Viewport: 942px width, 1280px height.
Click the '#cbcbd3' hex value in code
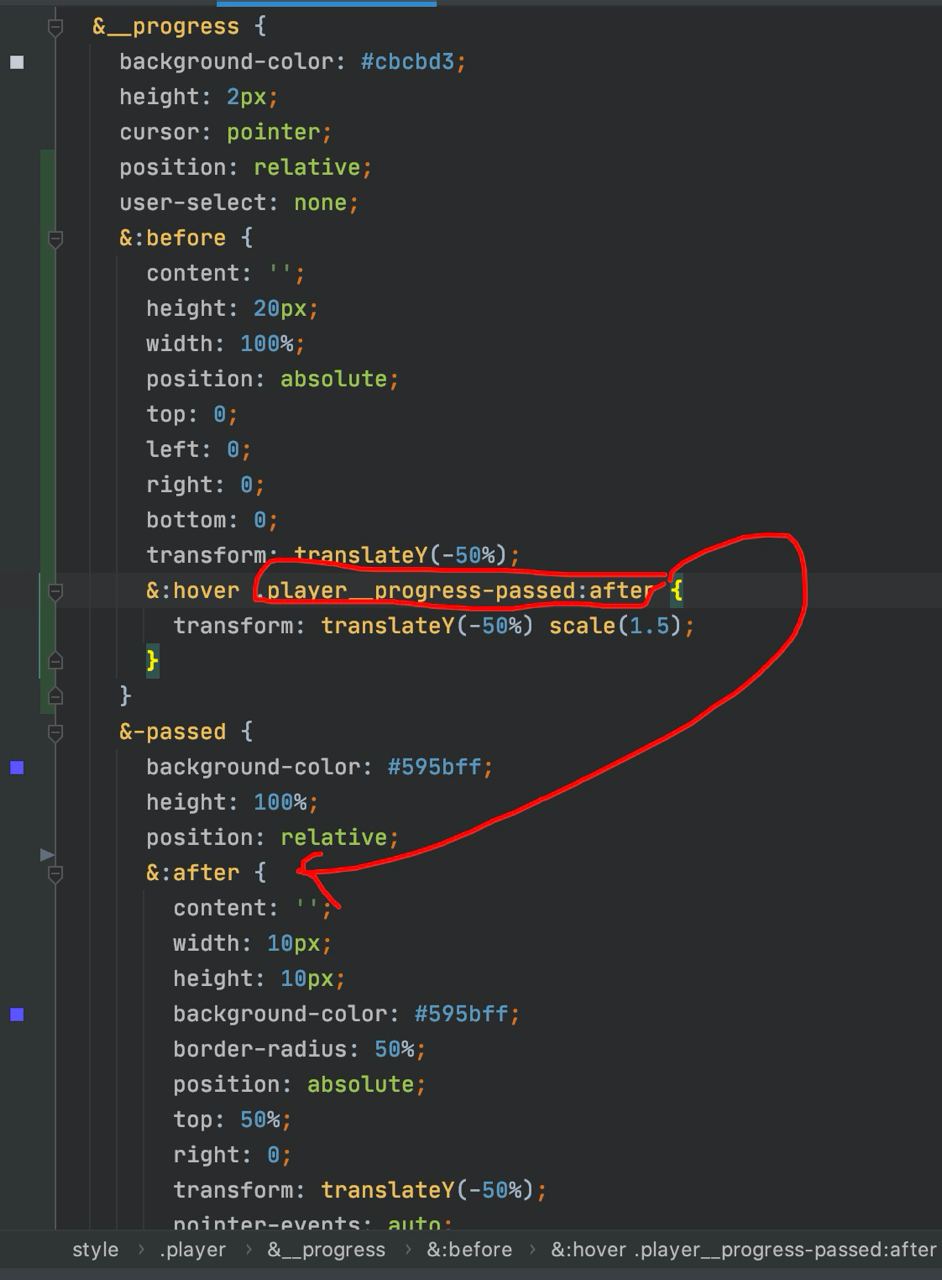click(408, 62)
